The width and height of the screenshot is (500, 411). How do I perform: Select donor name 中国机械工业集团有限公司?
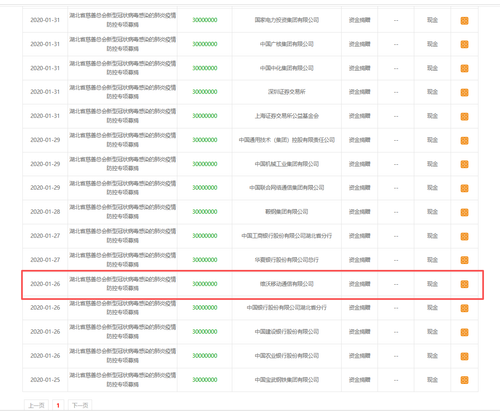click(x=287, y=164)
